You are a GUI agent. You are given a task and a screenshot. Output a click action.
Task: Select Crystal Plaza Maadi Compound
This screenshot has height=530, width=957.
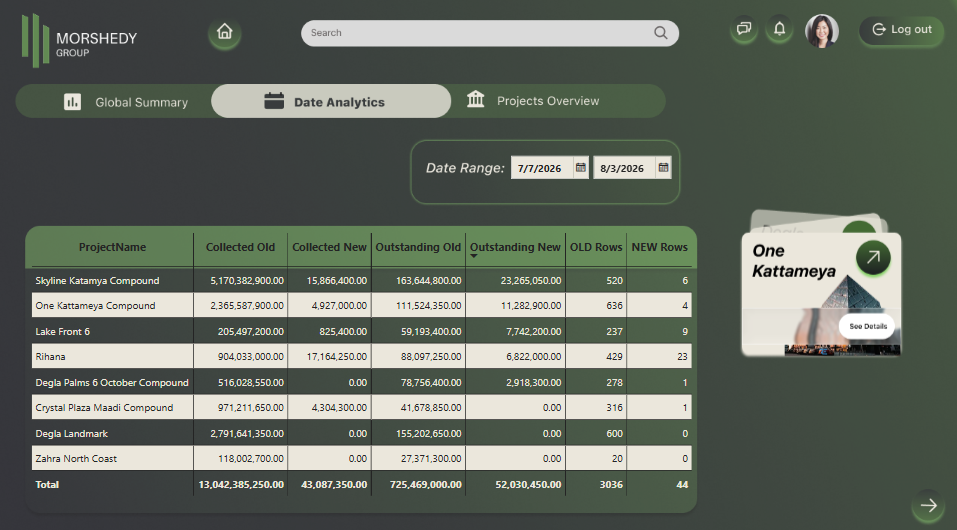(104, 408)
